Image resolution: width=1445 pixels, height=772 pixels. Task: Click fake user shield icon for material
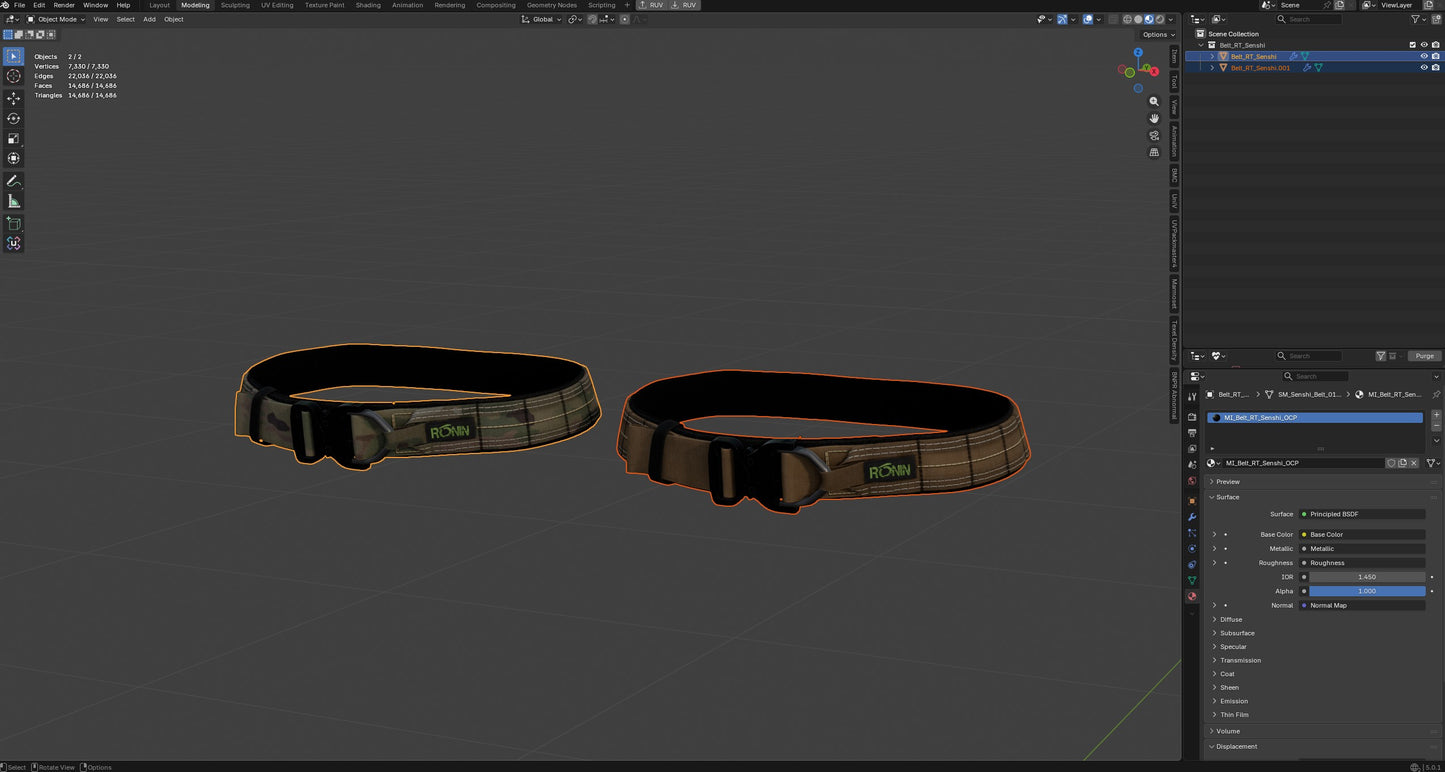pyautogui.click(x=1391, y=463)
